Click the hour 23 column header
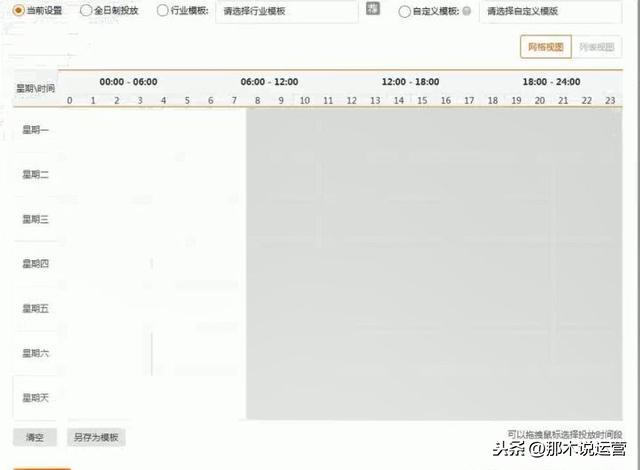This screenshot has height=470, width=640. [610, 100]
